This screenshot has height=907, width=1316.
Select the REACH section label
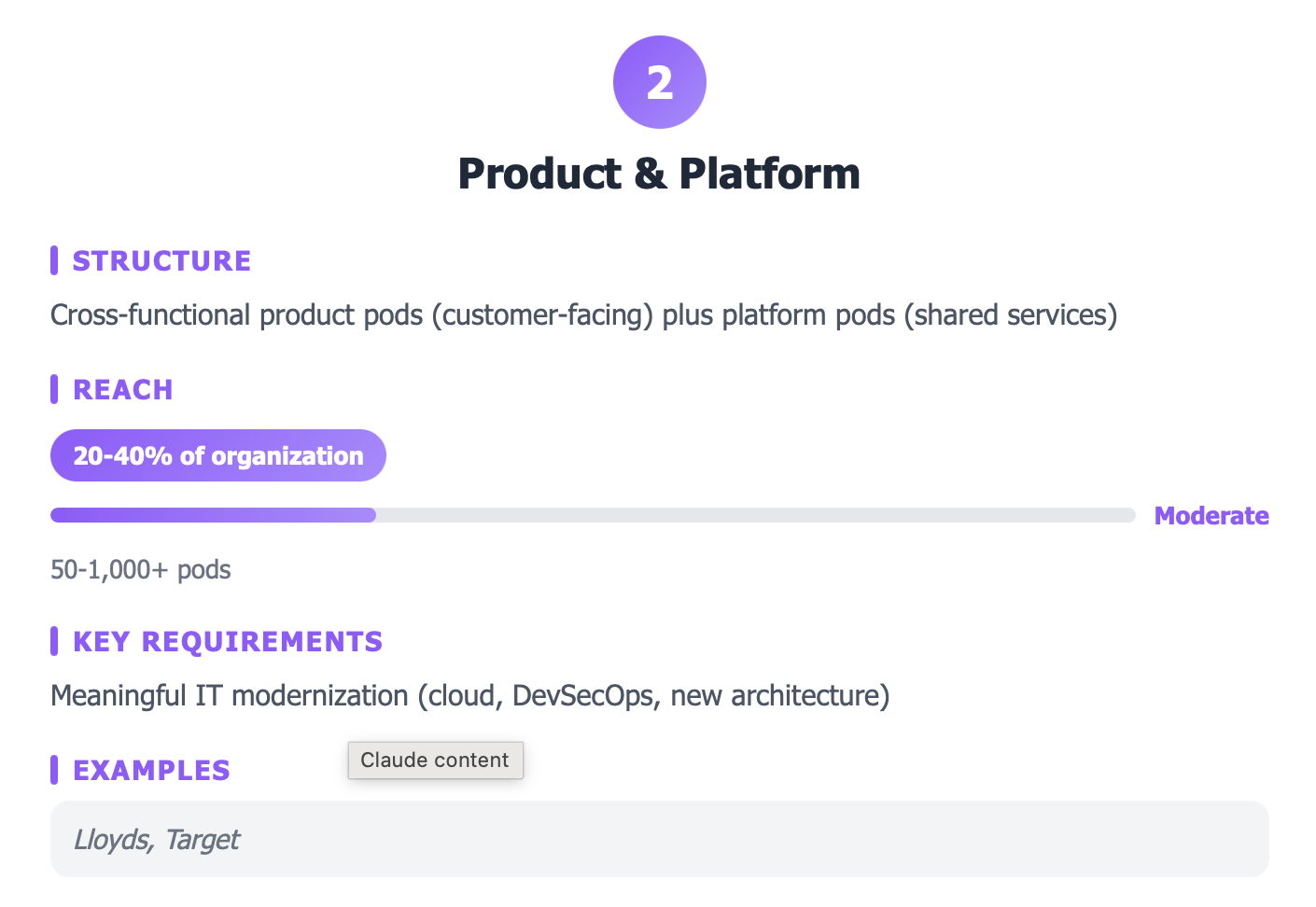(122, 390)
